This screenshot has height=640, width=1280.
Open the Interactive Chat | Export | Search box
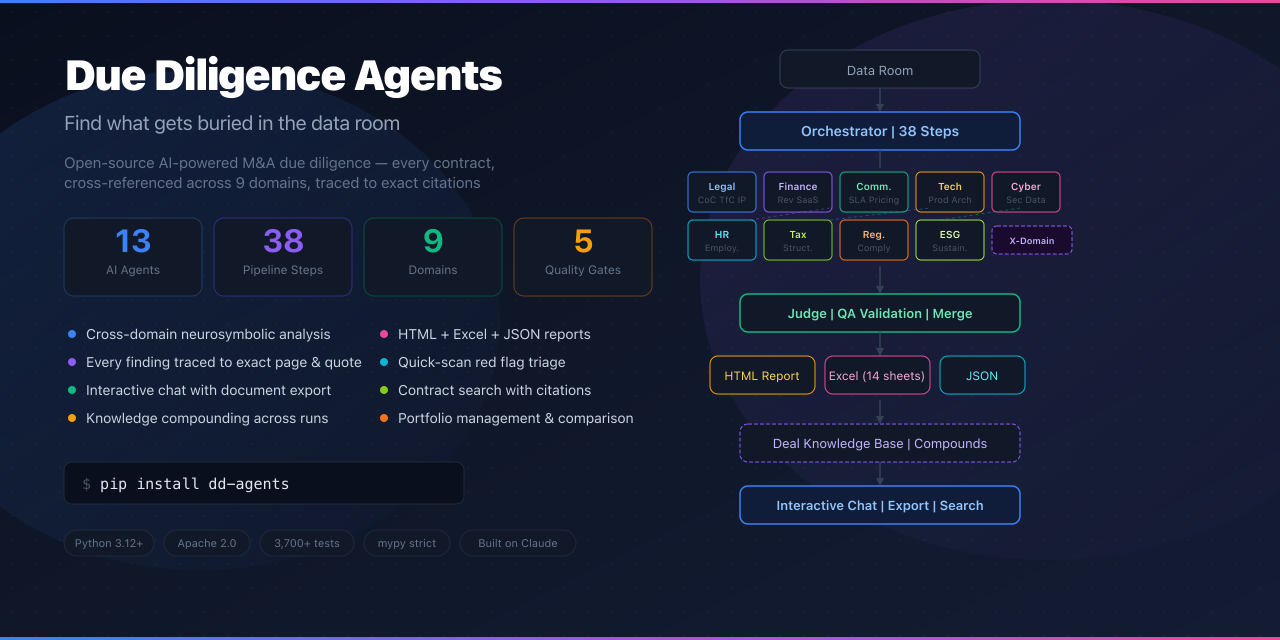pyautogui.click(x=880, y=505)
